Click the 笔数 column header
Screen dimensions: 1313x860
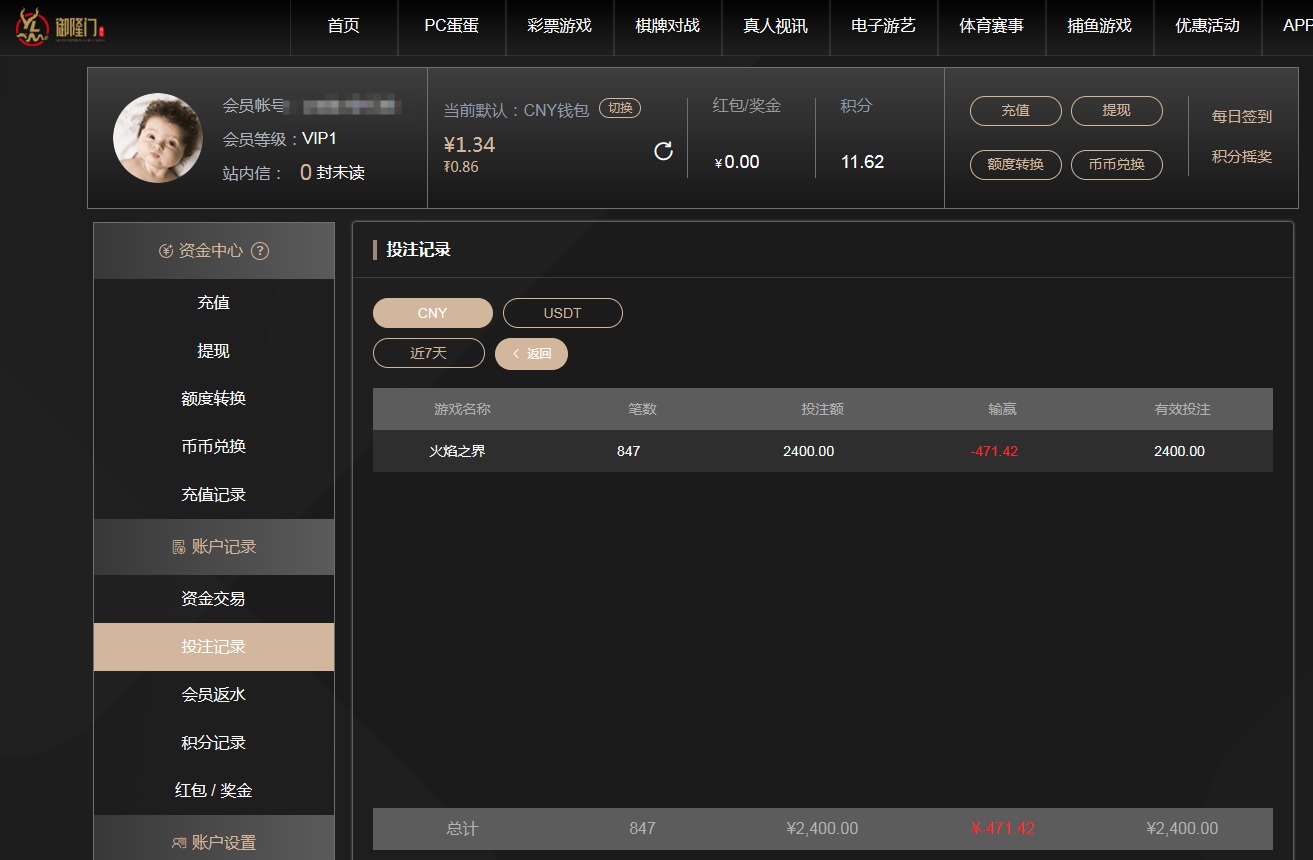642,409
